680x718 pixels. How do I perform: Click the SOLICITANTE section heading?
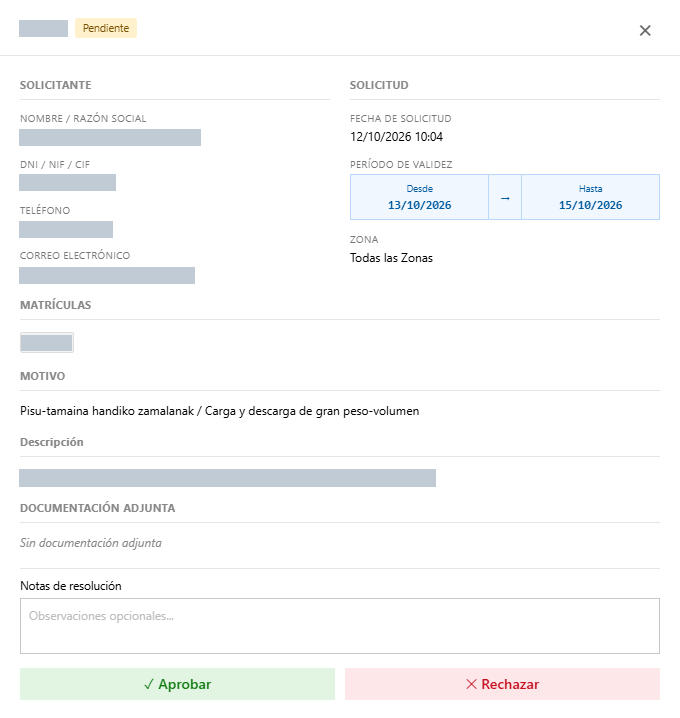55,85
